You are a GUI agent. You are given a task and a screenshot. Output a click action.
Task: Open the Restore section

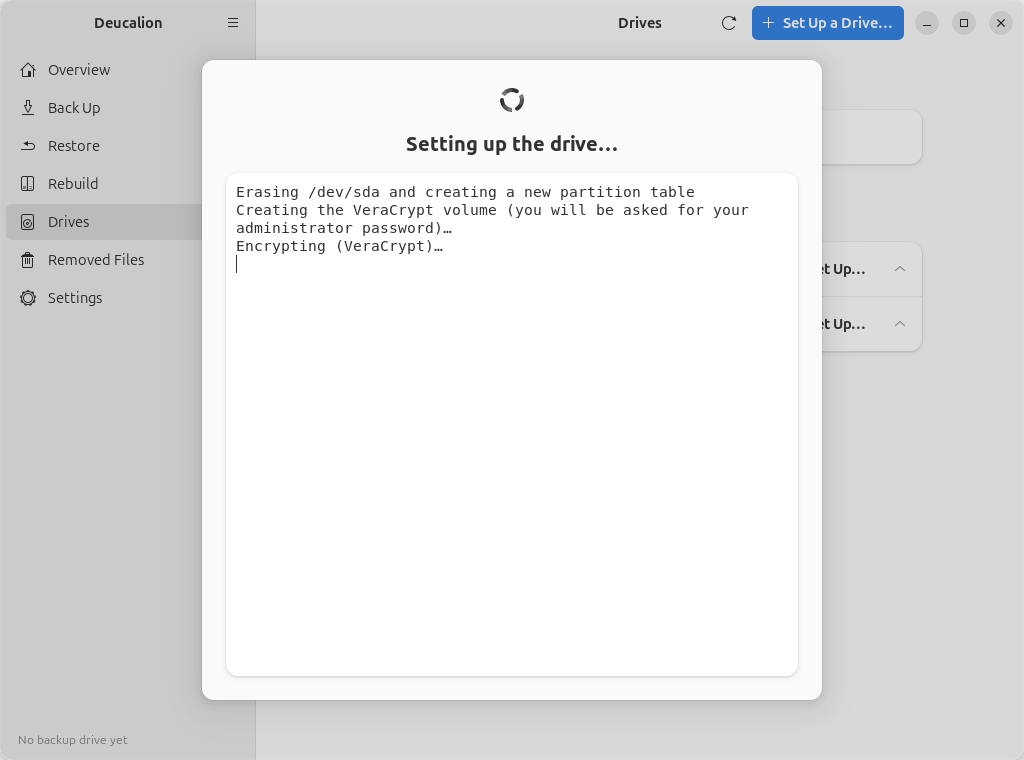point(127,146)
